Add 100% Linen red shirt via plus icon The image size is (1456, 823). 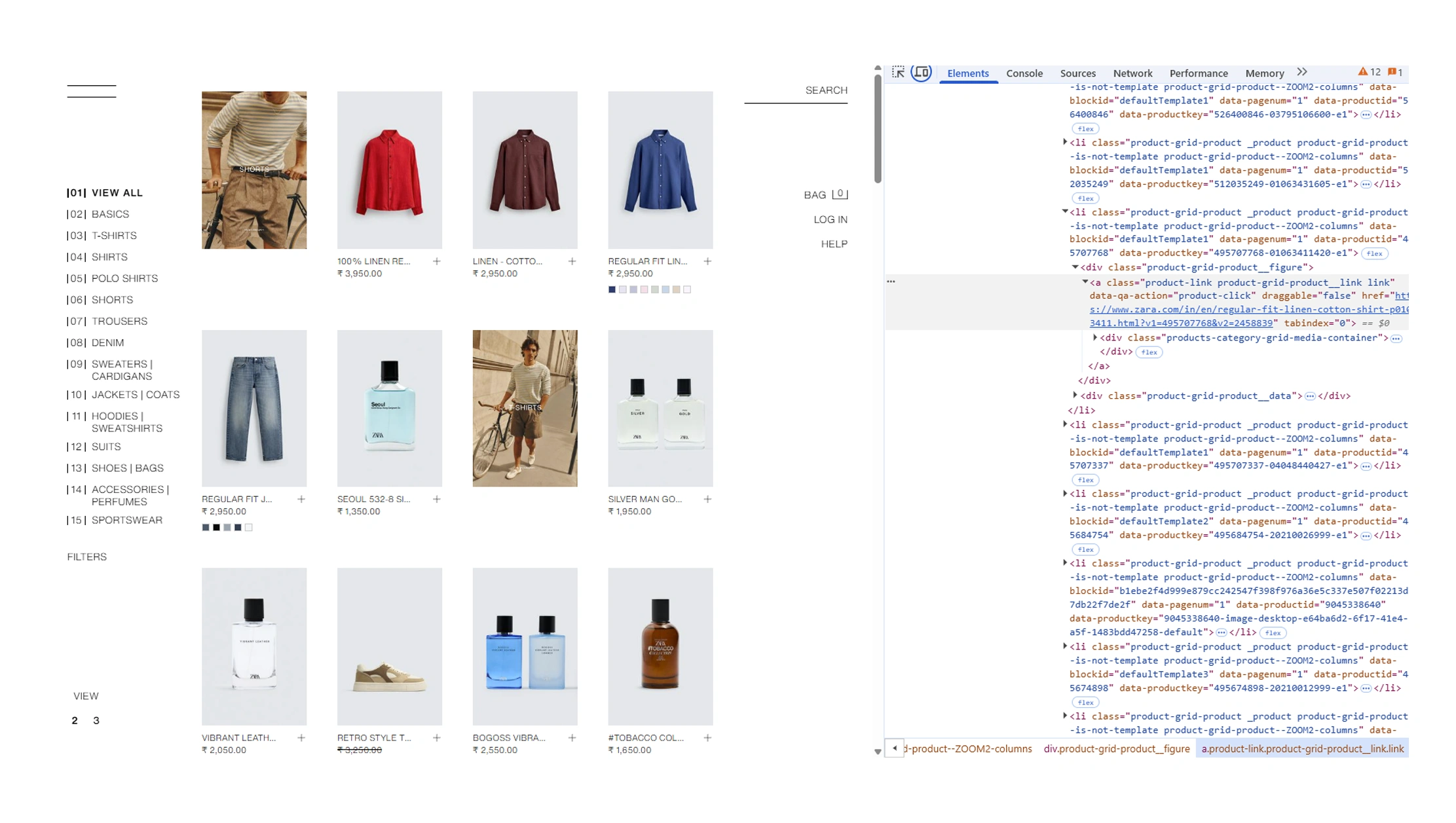click(x=437, y=261)
